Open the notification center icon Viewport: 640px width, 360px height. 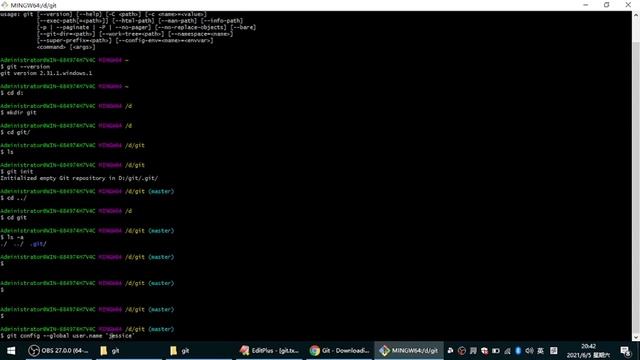pos(625,351)
